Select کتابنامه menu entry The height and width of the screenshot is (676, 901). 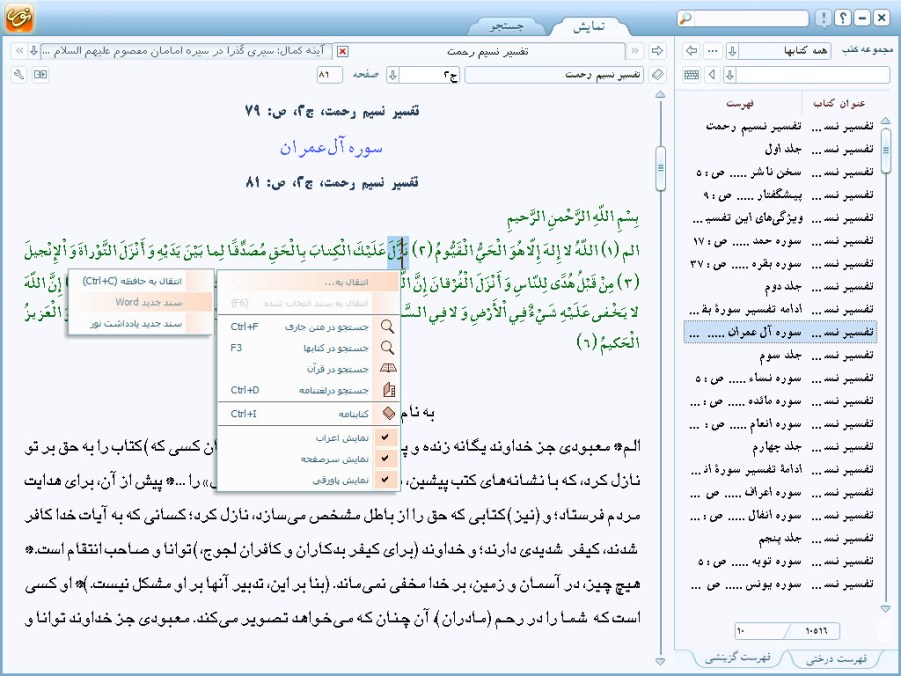click(309, 413)
